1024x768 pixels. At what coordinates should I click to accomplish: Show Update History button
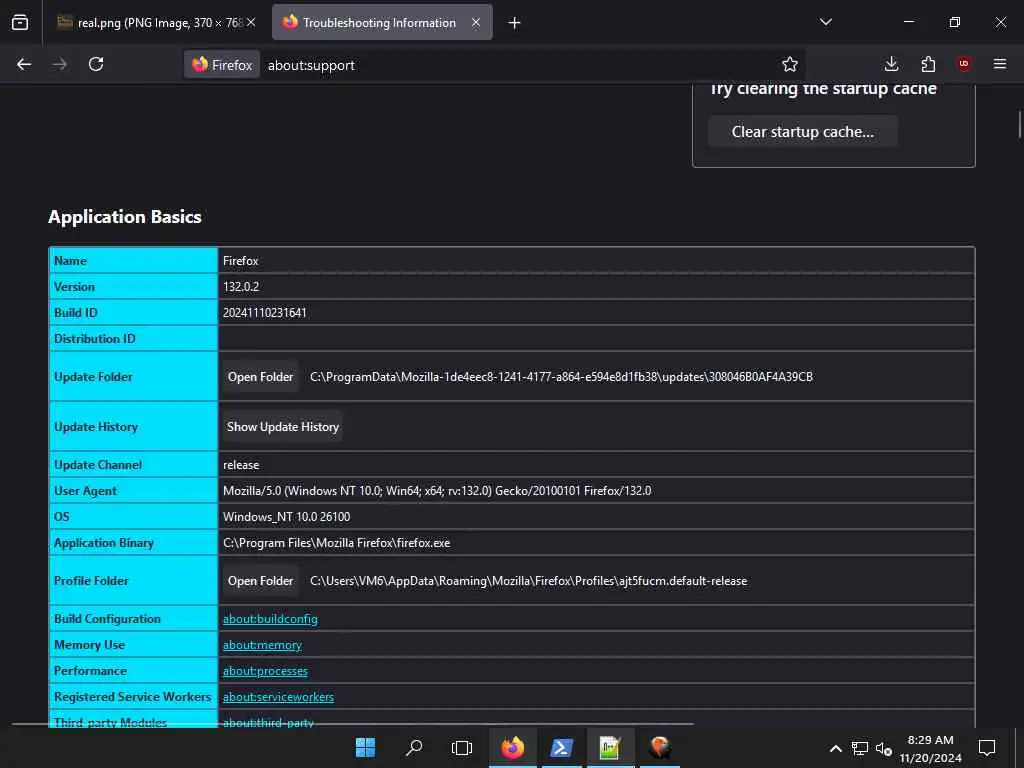point(283,427)
